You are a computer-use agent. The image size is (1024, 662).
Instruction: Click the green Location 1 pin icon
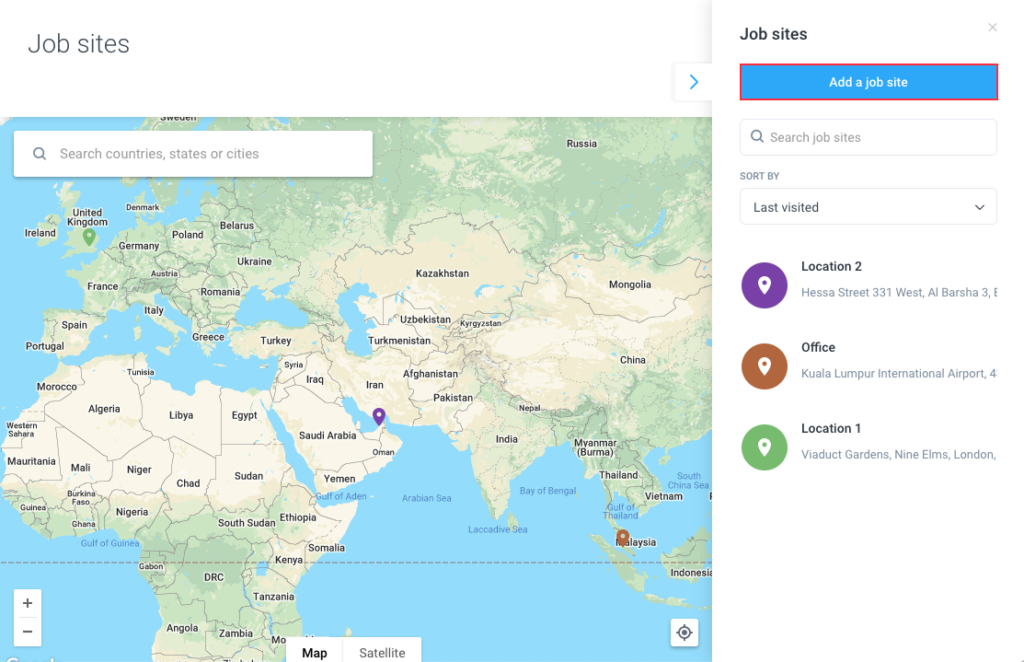tap(764, 447)
